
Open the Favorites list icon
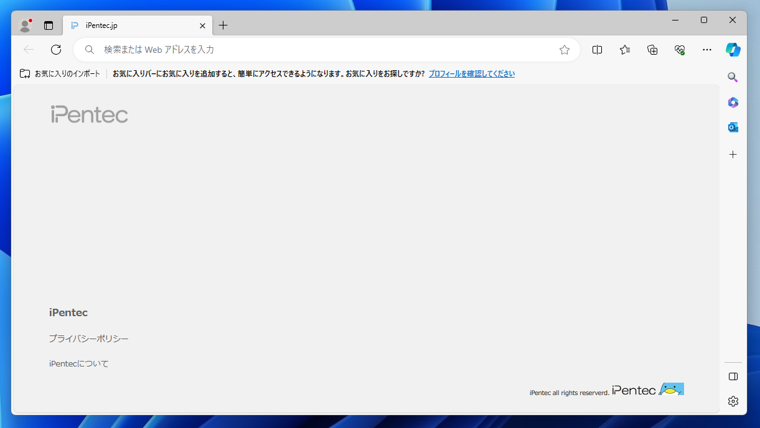[625, 49]
